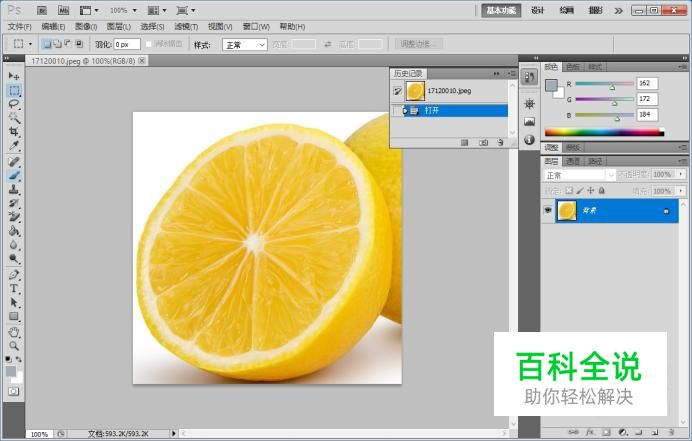Hide the background layer eye icon
This screenshot has height=441, width=692.
548,210
